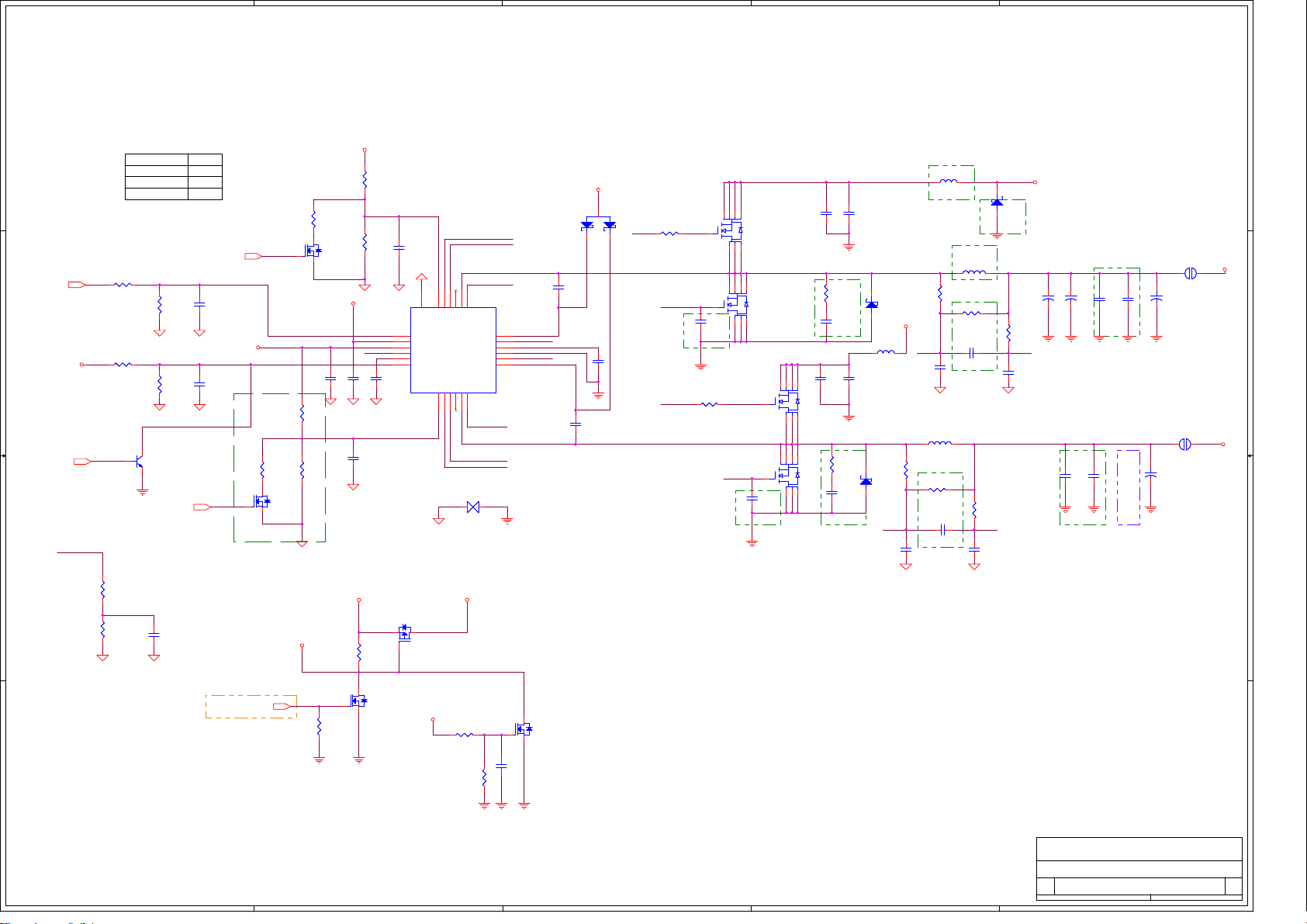Screen dimensions: 1307x924
Task: Click the input port flag inside orange dashed box
Action: click(282, 707)
